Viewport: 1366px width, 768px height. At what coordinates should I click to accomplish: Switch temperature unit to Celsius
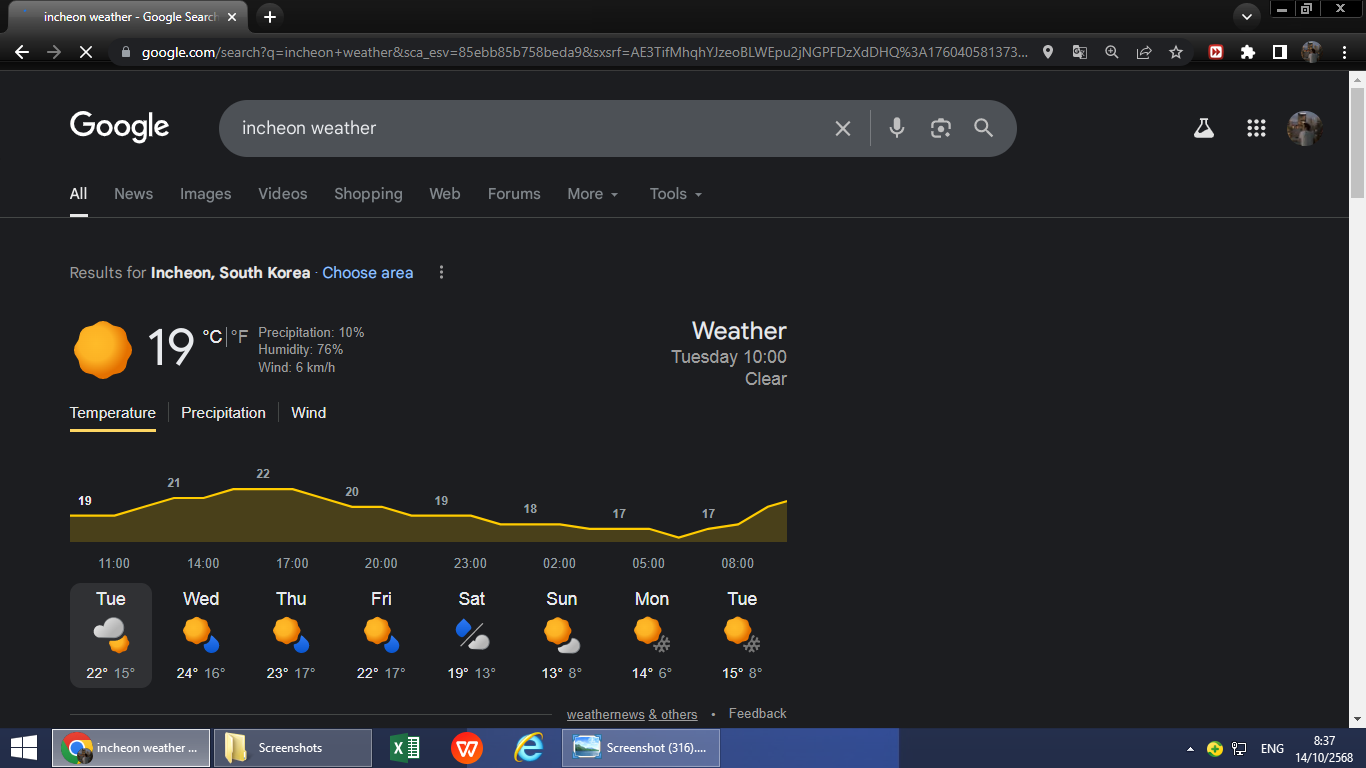click(x=212, y=337)
